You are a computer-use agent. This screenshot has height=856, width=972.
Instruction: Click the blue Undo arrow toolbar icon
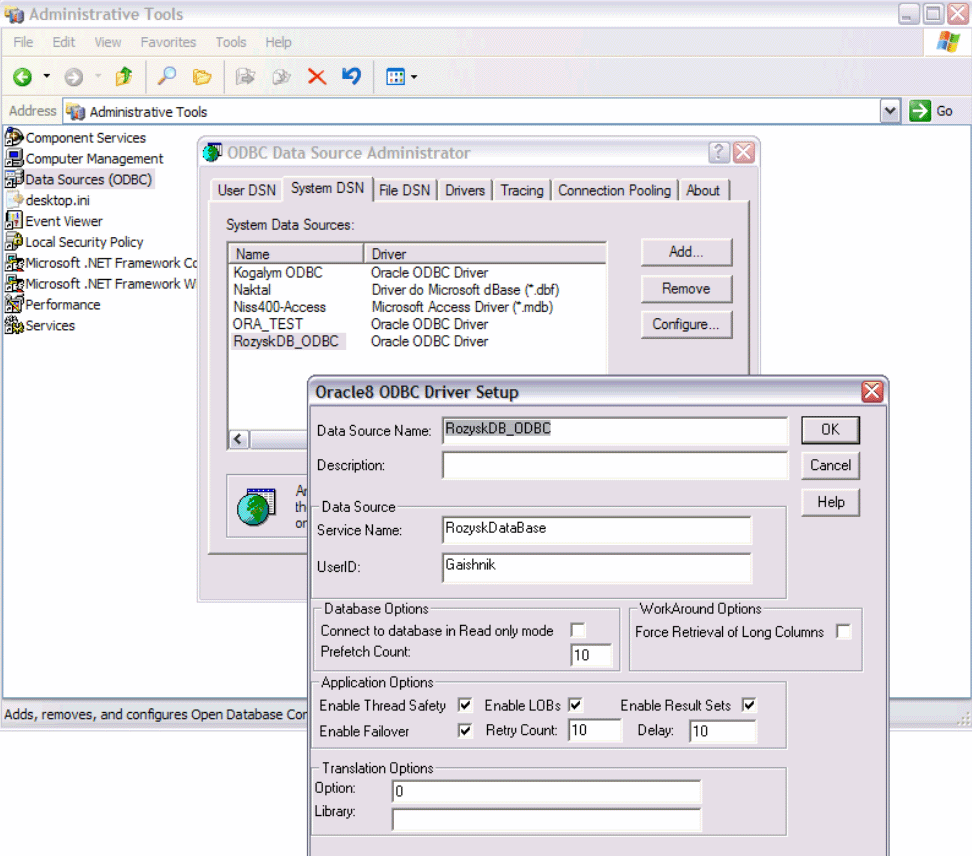(351, 77)
